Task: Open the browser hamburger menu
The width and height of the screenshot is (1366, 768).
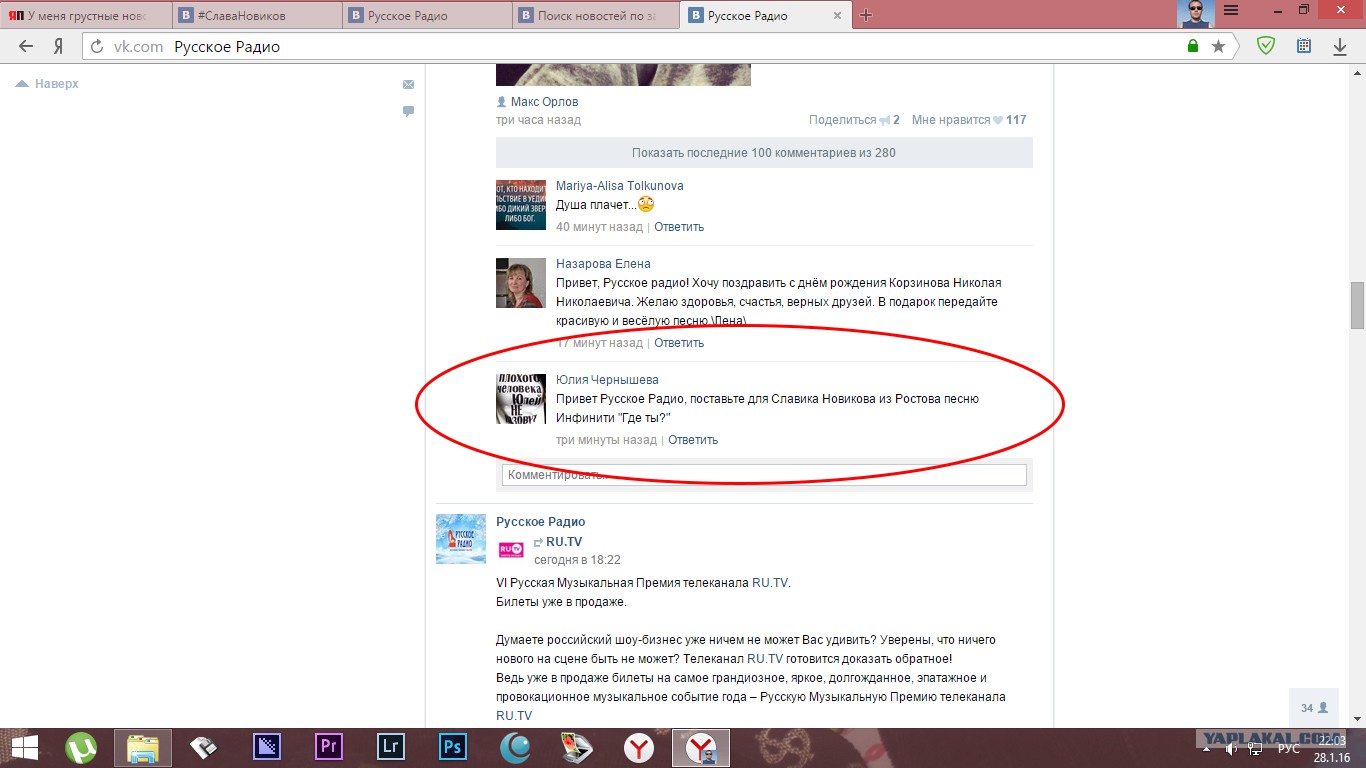Action: point(1232,10)
